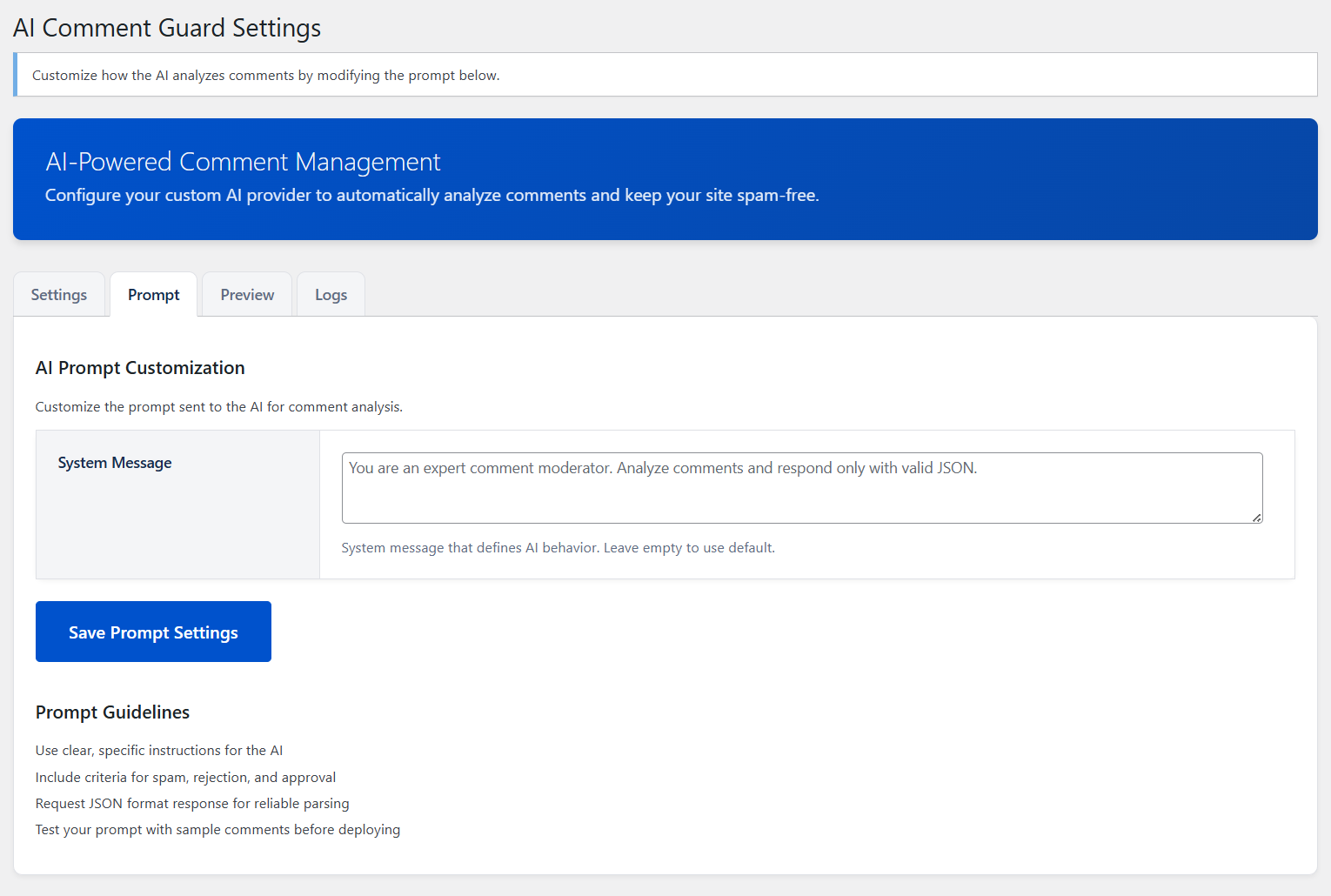The width and height of the screenshot is (1331, 896).
Task: Click the description about prompt sent to AI
Action: (x=218, y=407)
